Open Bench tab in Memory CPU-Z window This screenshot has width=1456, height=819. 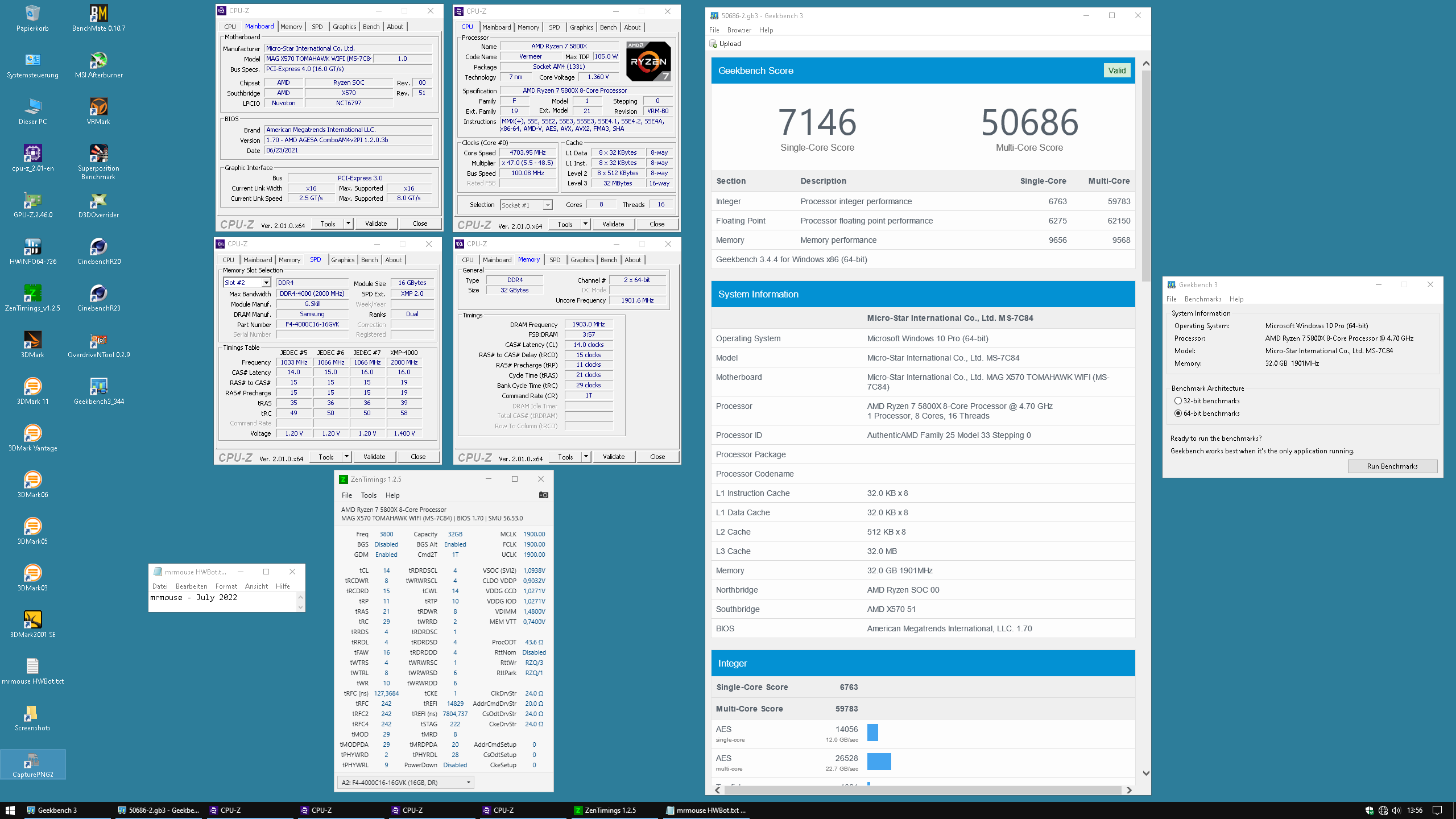coord(609,260)
